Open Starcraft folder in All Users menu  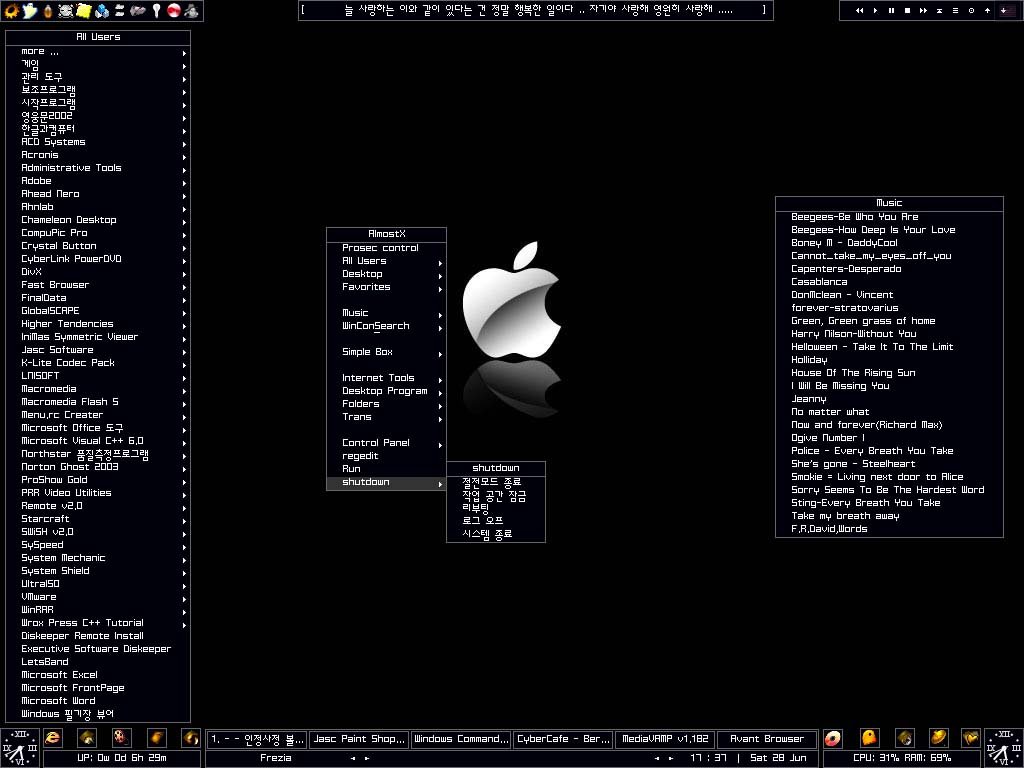pyautogui.click(x=98, y=519)
